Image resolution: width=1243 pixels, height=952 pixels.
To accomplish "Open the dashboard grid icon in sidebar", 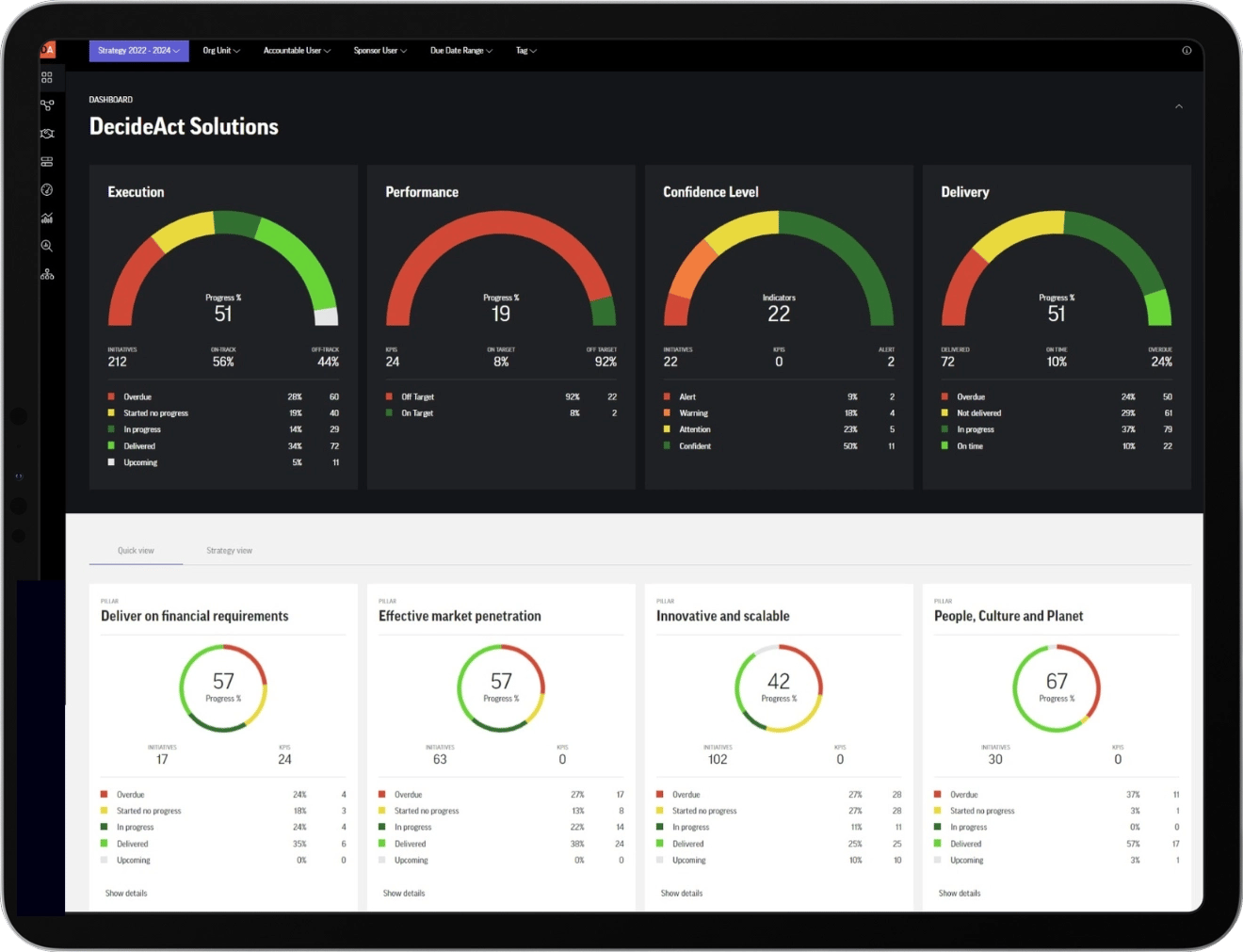I will pyautogui.click(x=47, y=77).
